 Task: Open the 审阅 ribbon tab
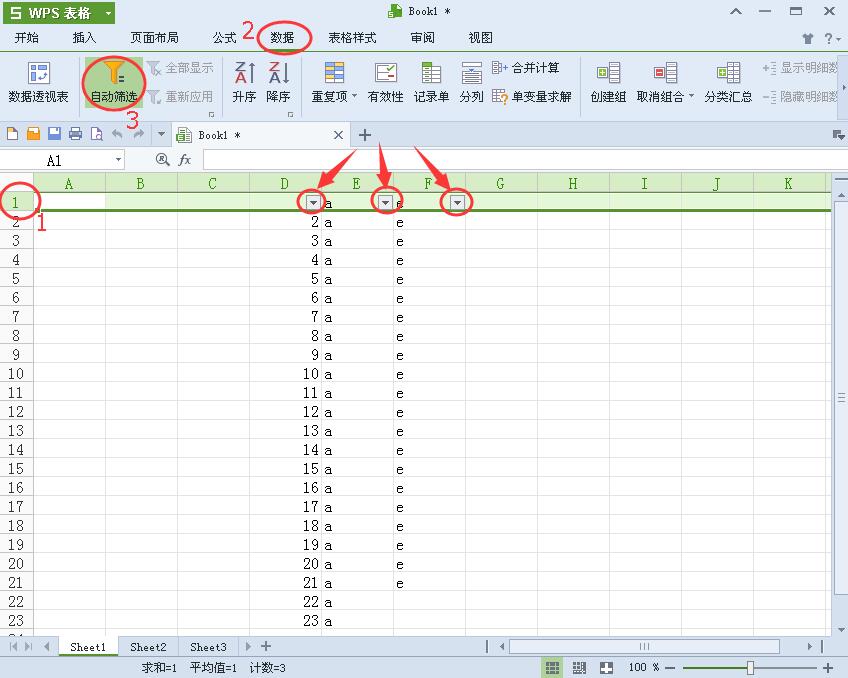(x=422, y=38)
